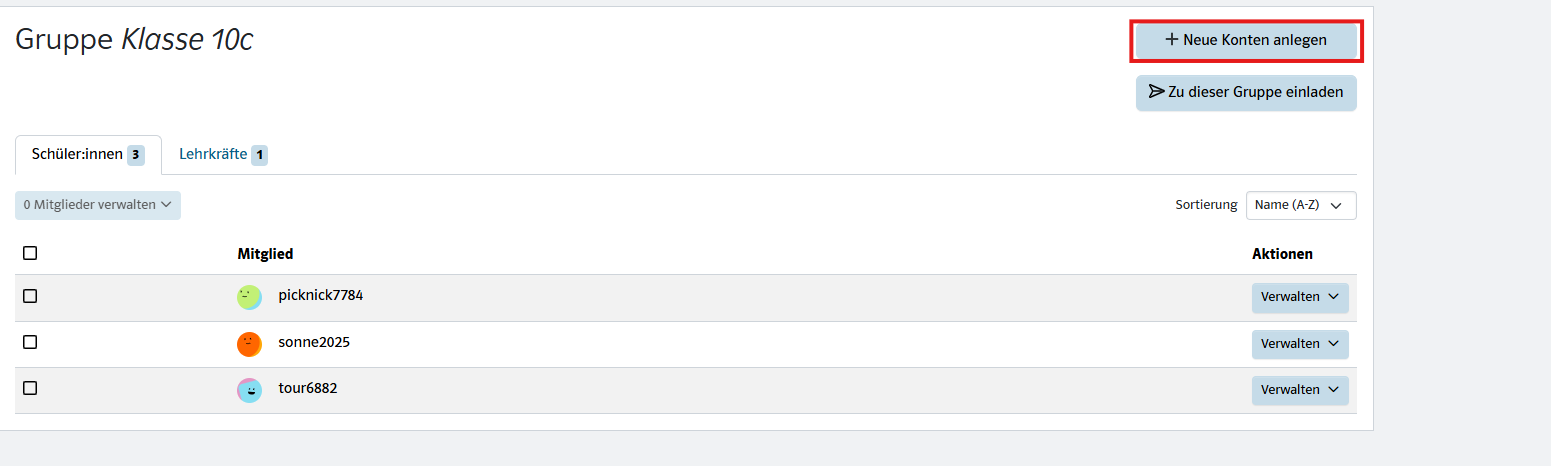Select the checkbox for picknick7784
The width and height of the screenshot is (1551, 466).
point(30,296)
